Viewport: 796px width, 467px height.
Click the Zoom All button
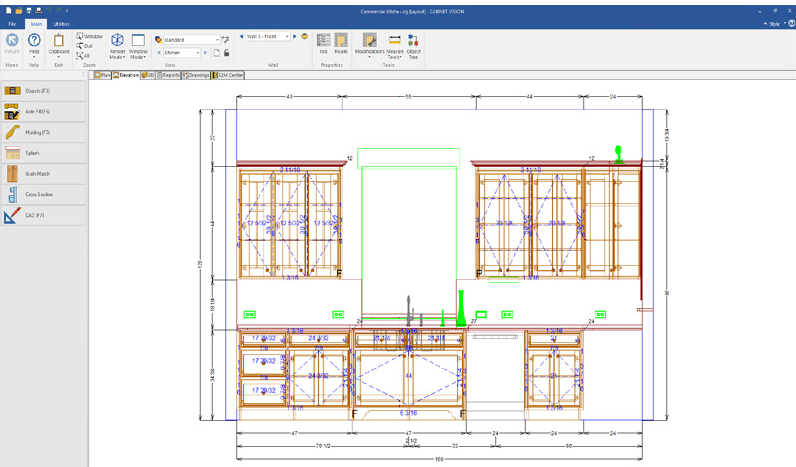pyautogui.click(x=85, y=56)
